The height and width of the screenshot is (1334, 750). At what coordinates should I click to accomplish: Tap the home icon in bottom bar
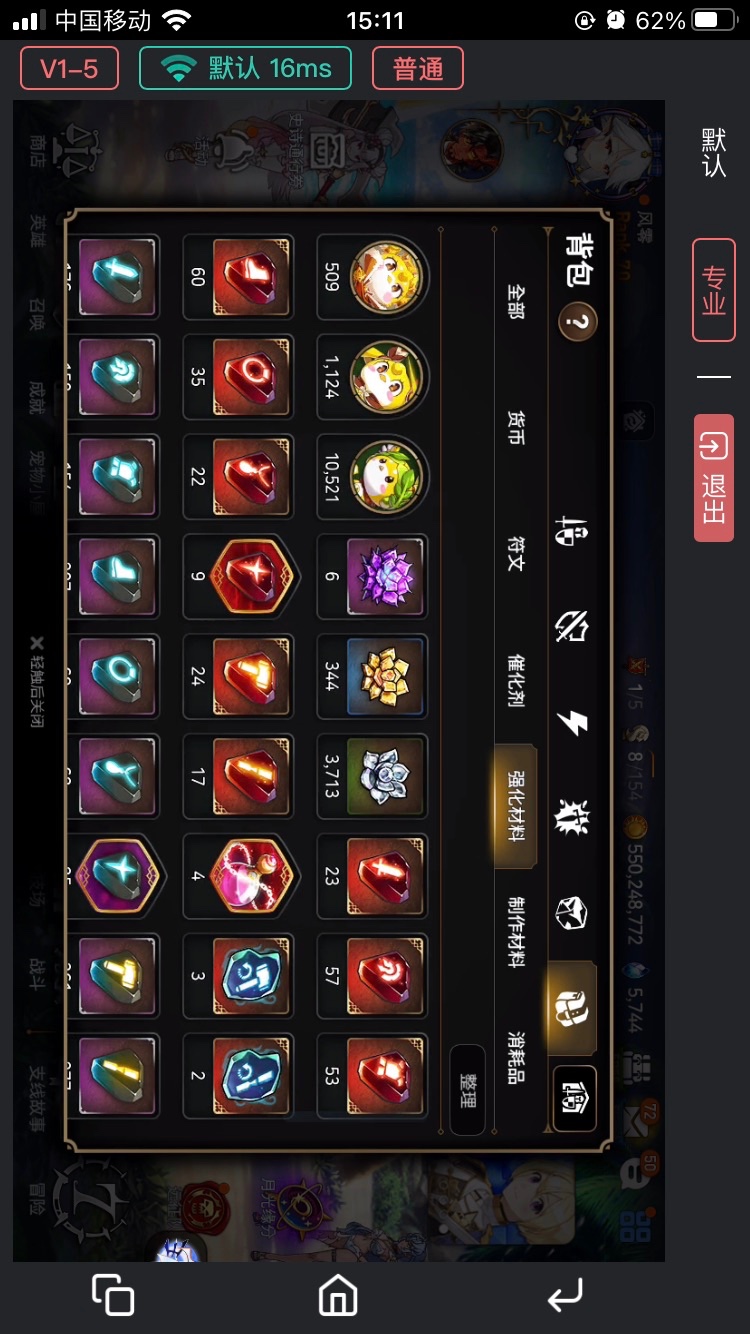tap(338, 1296)
